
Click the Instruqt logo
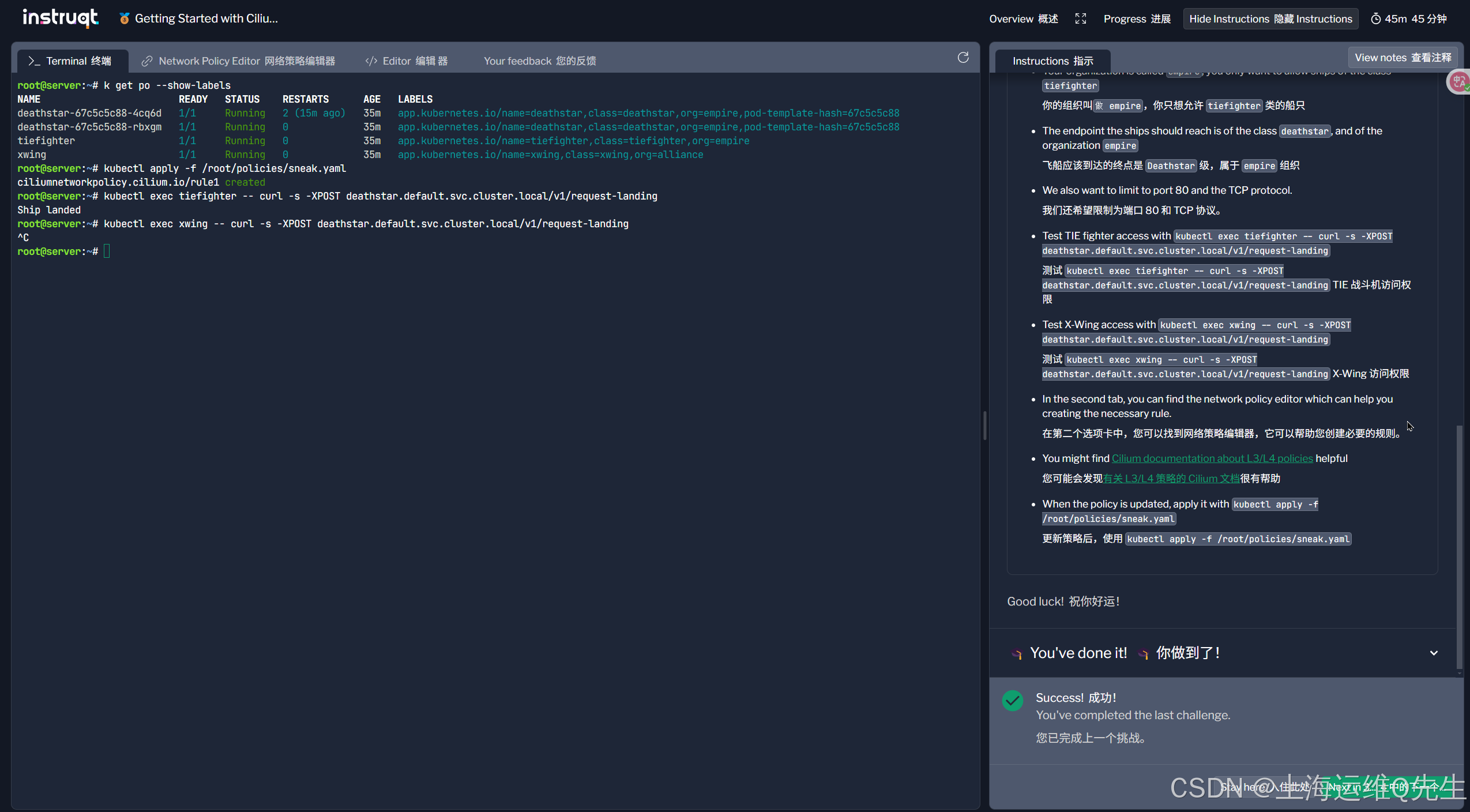61,18
